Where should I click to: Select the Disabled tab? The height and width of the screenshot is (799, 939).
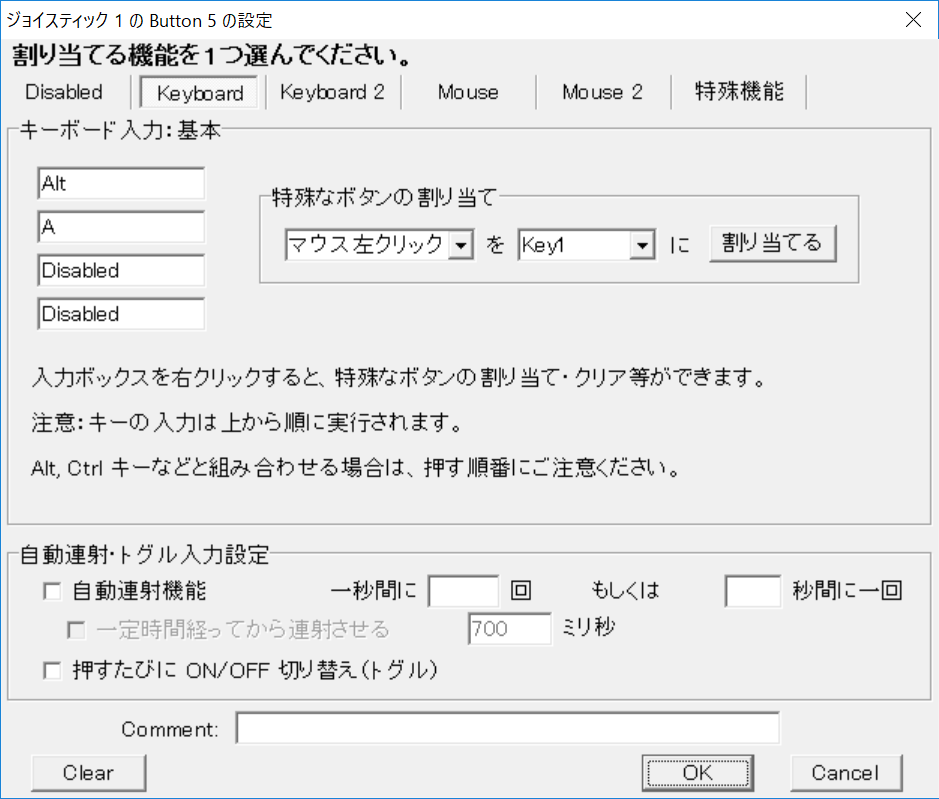point(63,92)
